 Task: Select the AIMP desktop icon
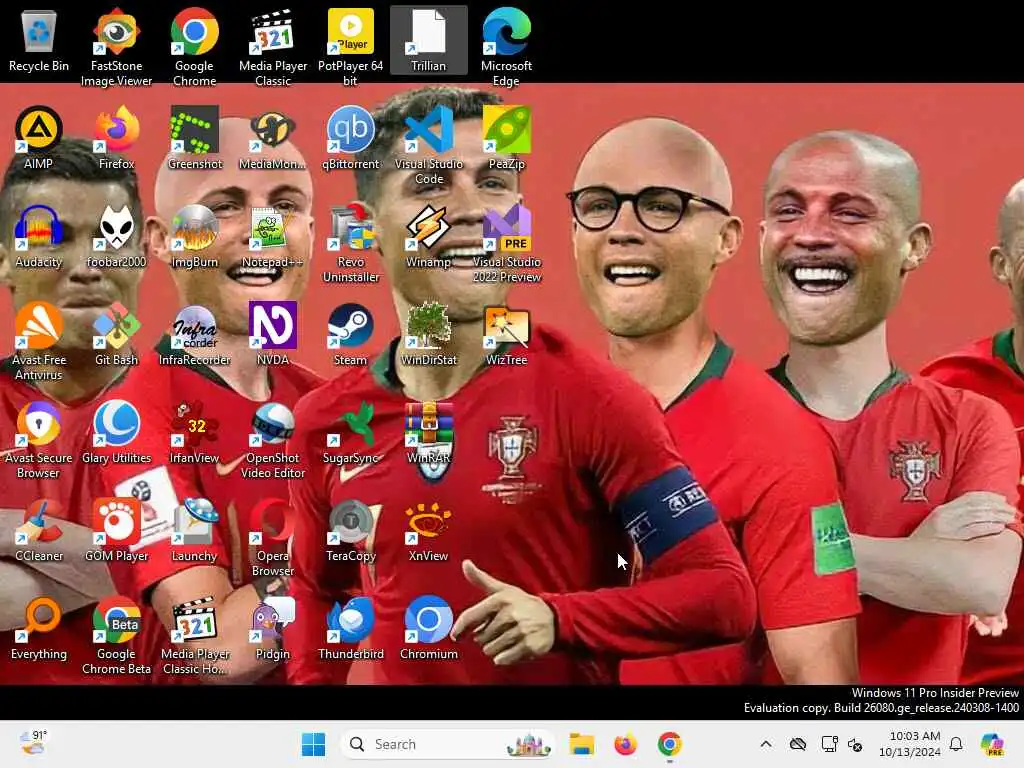tap(39, 138)
